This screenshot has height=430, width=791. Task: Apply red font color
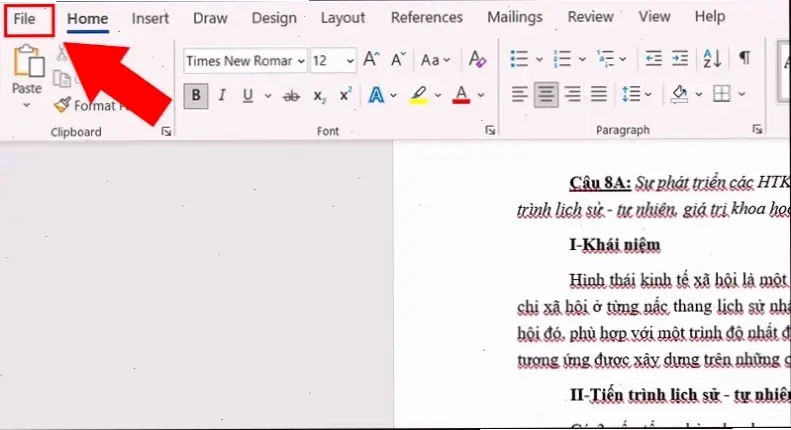tap(461, 95)
